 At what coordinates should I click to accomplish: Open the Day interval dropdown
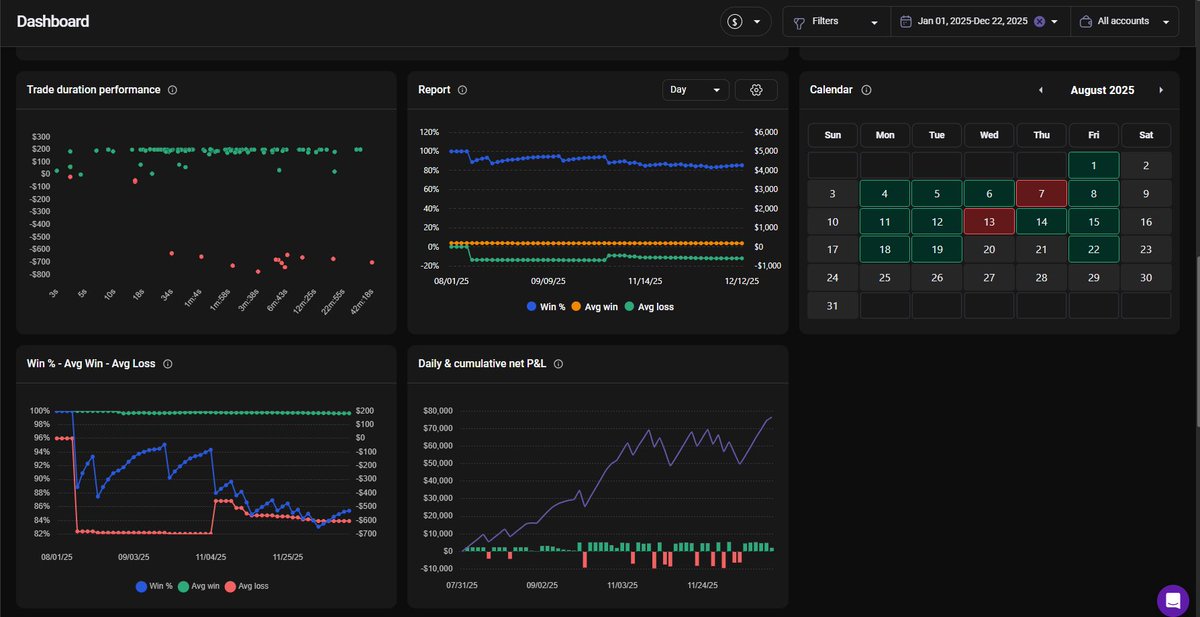pyautogui.click(x=695, y=90)
